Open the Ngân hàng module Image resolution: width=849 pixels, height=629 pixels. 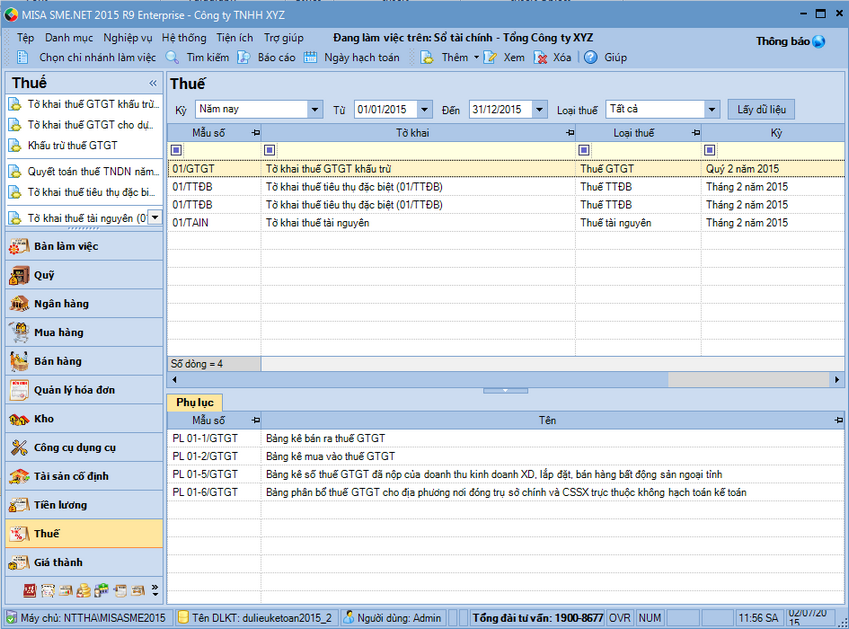click(84, 304)
